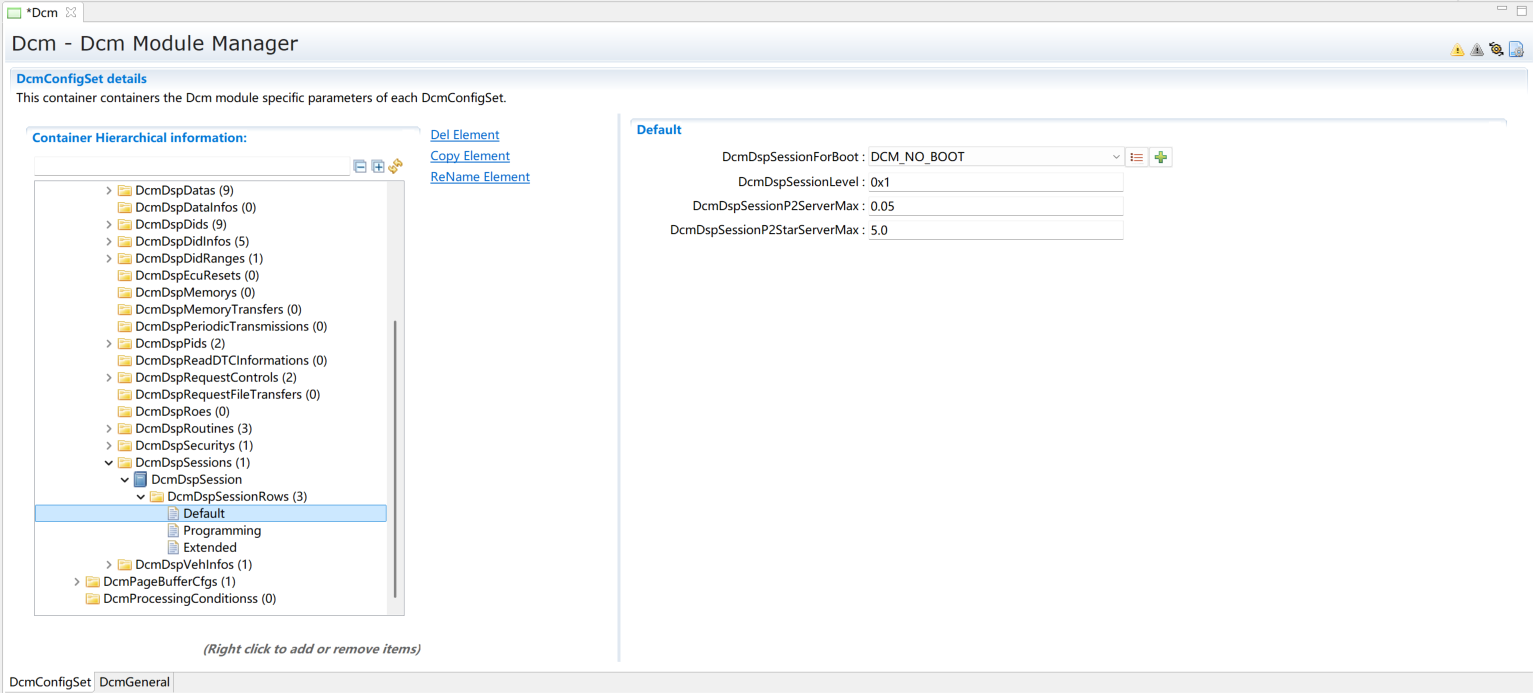
Task: Click the gear with arrows sync icon
Action: coord(1496,49)
